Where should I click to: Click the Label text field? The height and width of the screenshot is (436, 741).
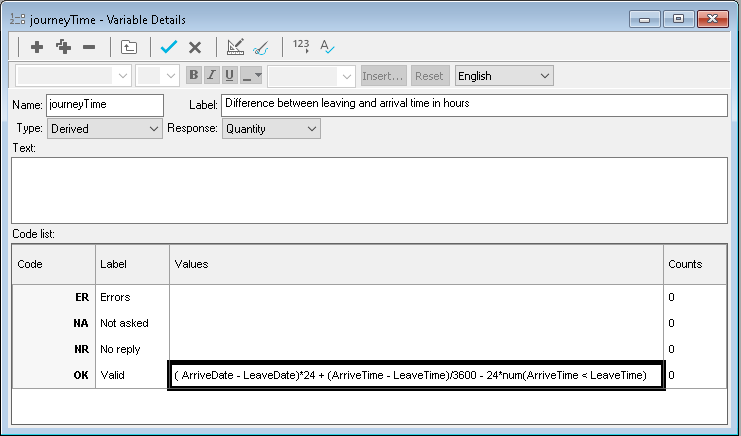tap(473, 104)
